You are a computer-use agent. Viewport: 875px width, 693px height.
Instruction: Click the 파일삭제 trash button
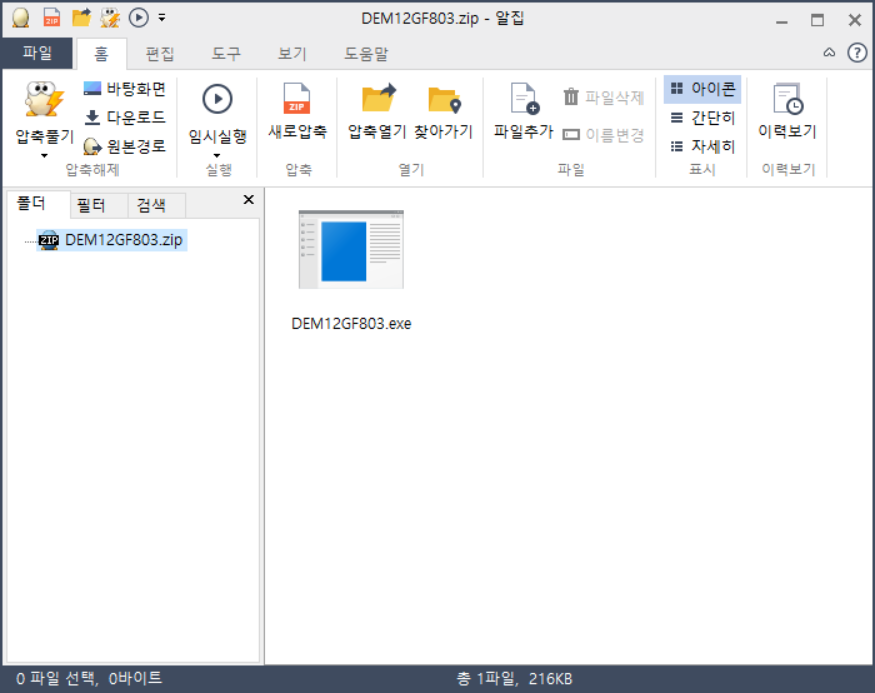pos(604,98)
